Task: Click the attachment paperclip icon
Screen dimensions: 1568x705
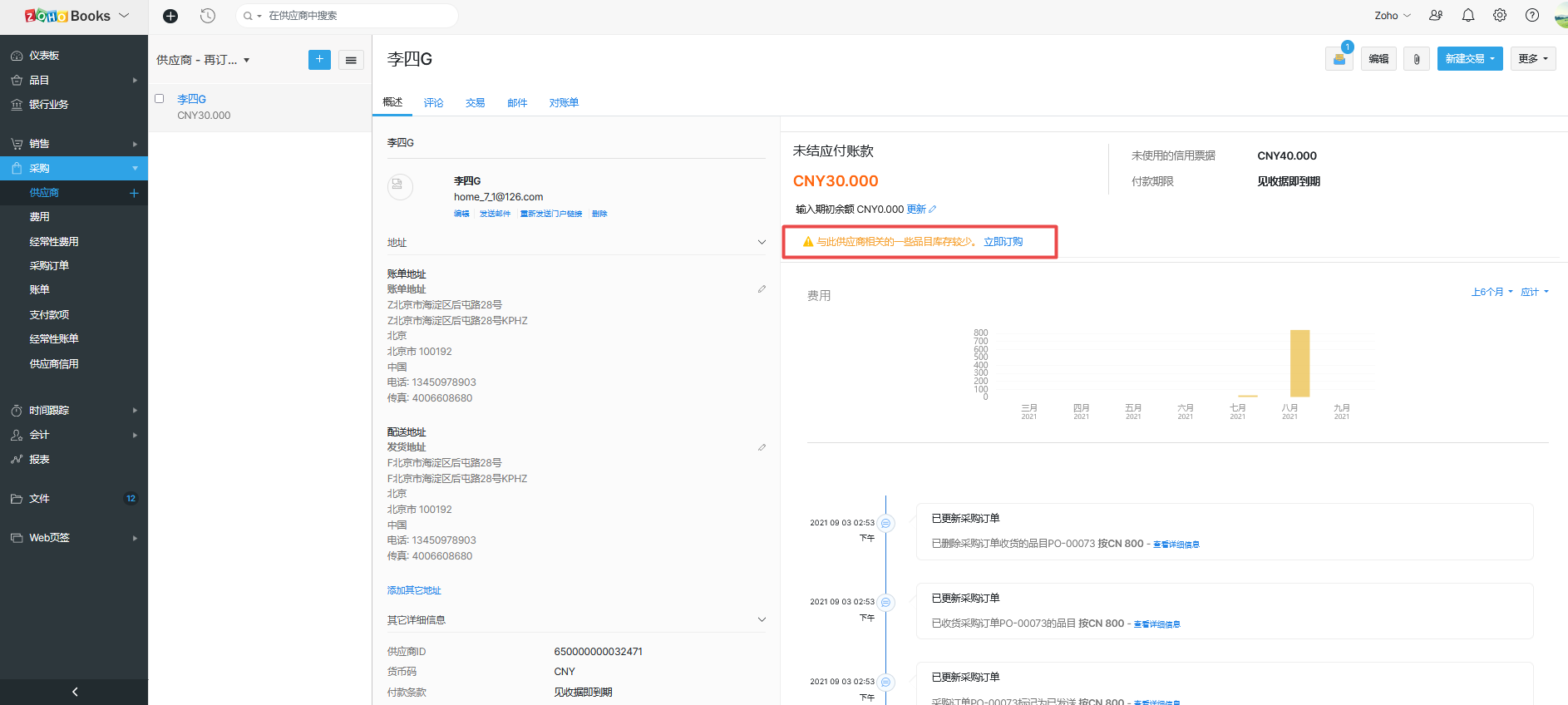Action: (x=1417, y=59)
